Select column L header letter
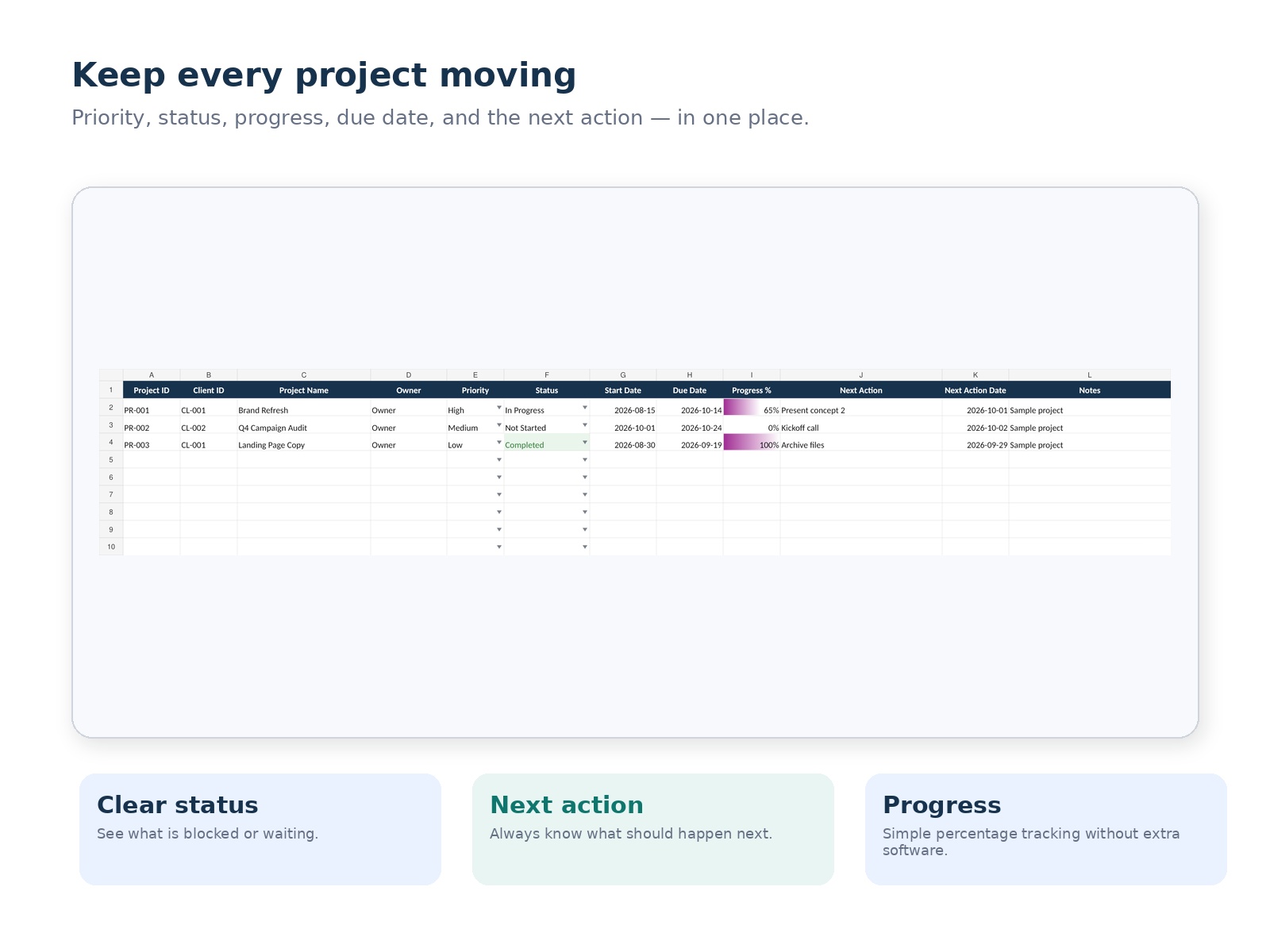This screenshot has width=1270, height=952. [x=1090, y=375]
